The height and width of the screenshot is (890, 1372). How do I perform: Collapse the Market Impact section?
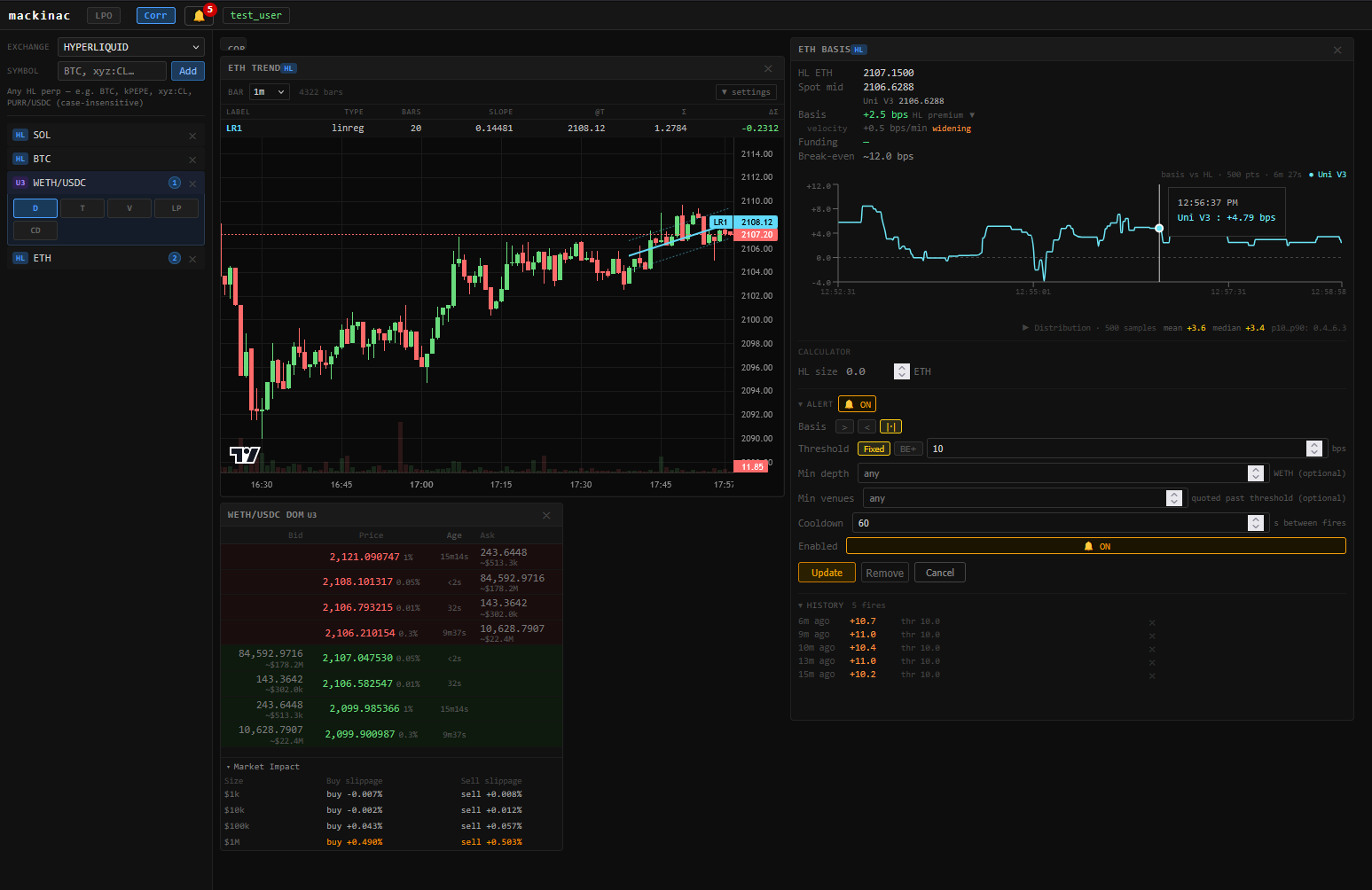point(263,767)
